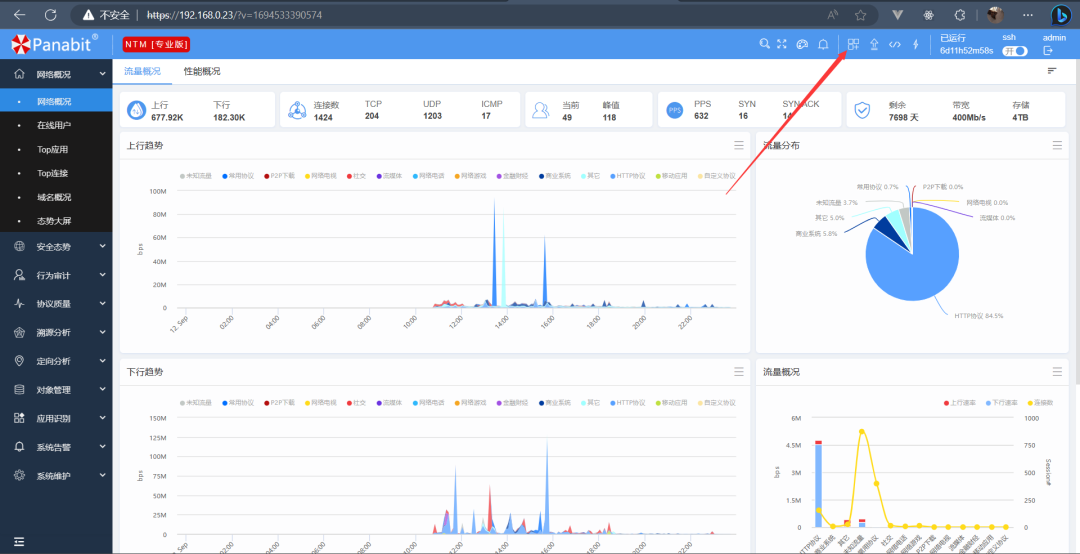Viewport: 1080px width, 554px height.
Task: Expand the 系统告警 sidebar menu
Action: click(x=56, y=447)
